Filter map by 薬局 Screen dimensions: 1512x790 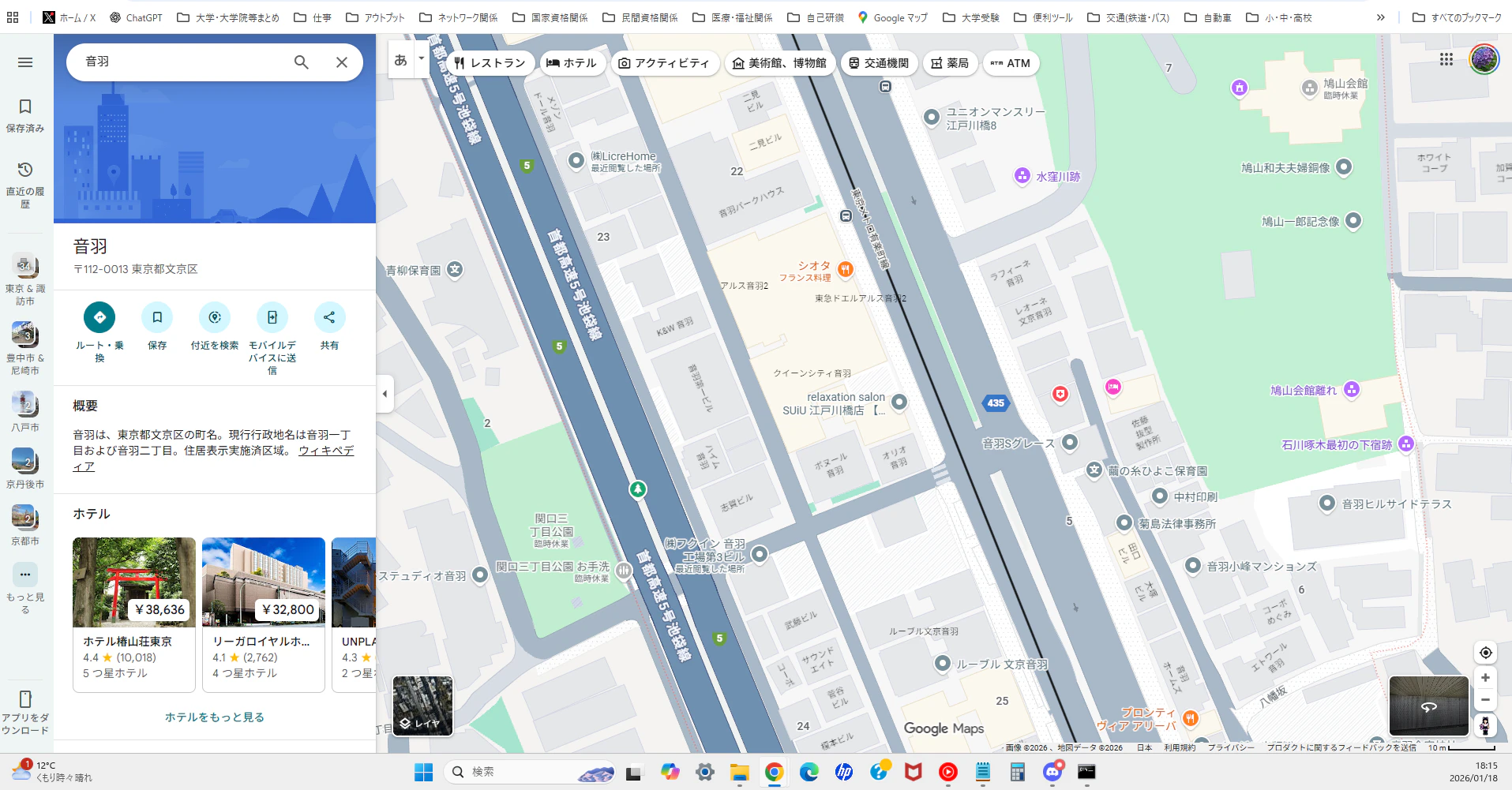(950, 63)
